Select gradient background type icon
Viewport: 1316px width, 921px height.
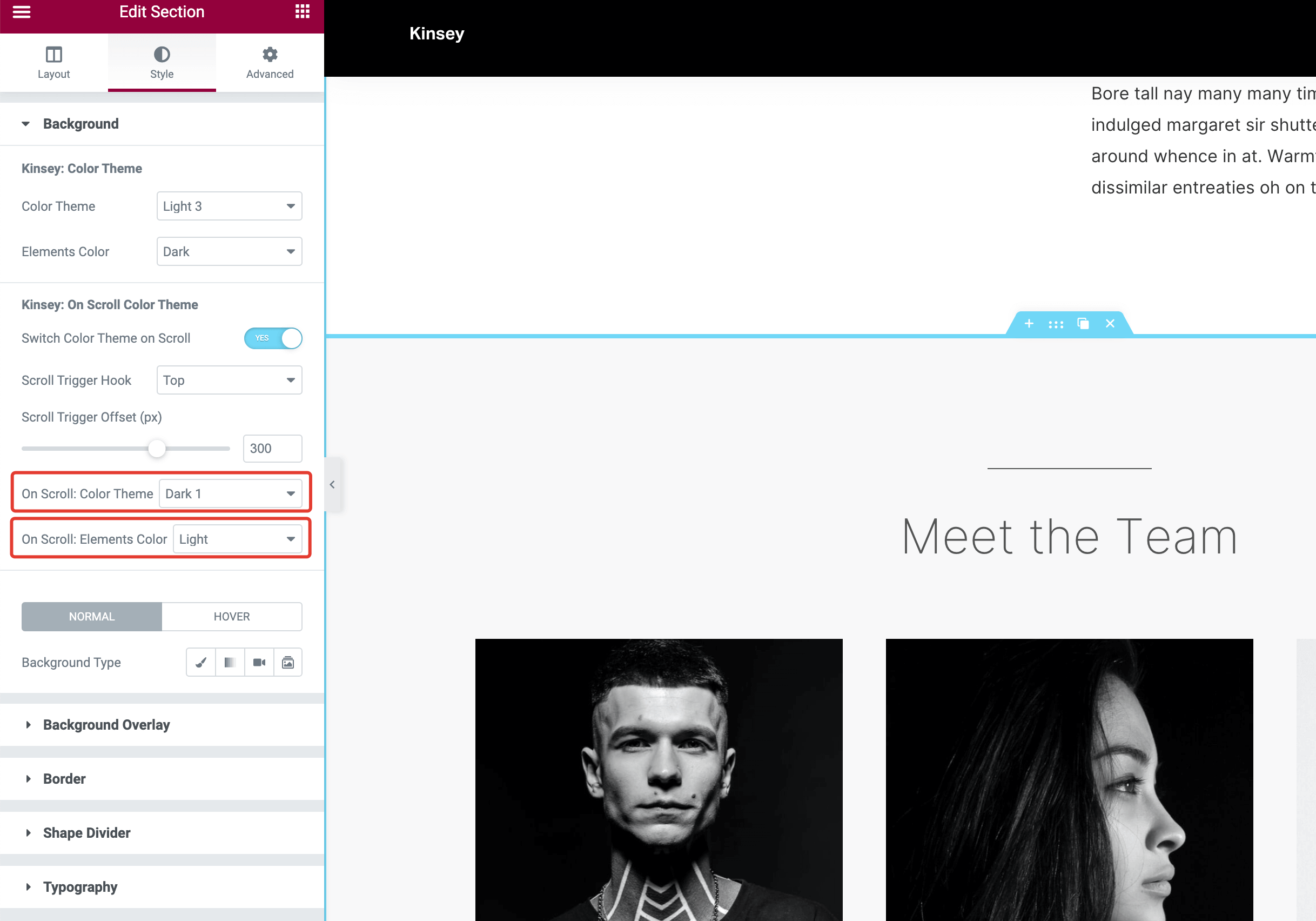[x=230, y=662]
